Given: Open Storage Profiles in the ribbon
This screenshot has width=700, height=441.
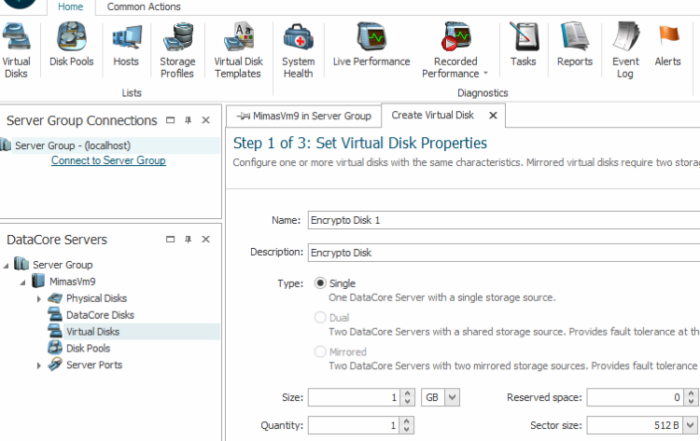Looking at the screenshot, I should click(x=178, y=49).
